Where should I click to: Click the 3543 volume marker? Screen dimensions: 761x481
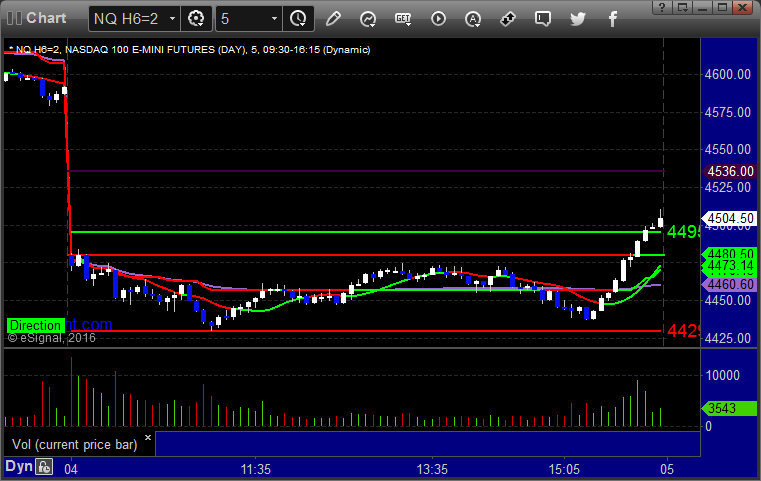(729, 408)
